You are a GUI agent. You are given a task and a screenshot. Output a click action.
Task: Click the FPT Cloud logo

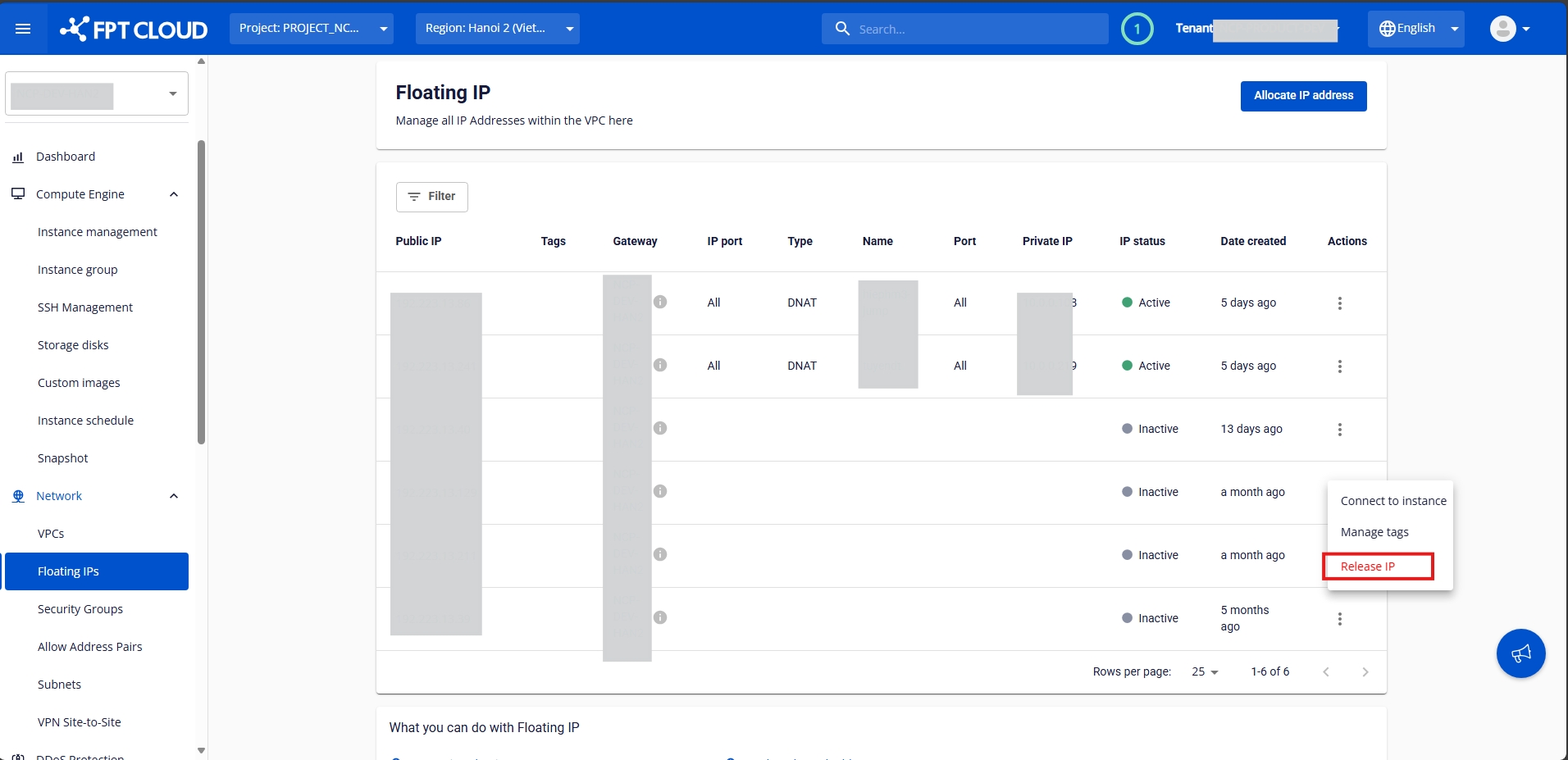(134, 30)
